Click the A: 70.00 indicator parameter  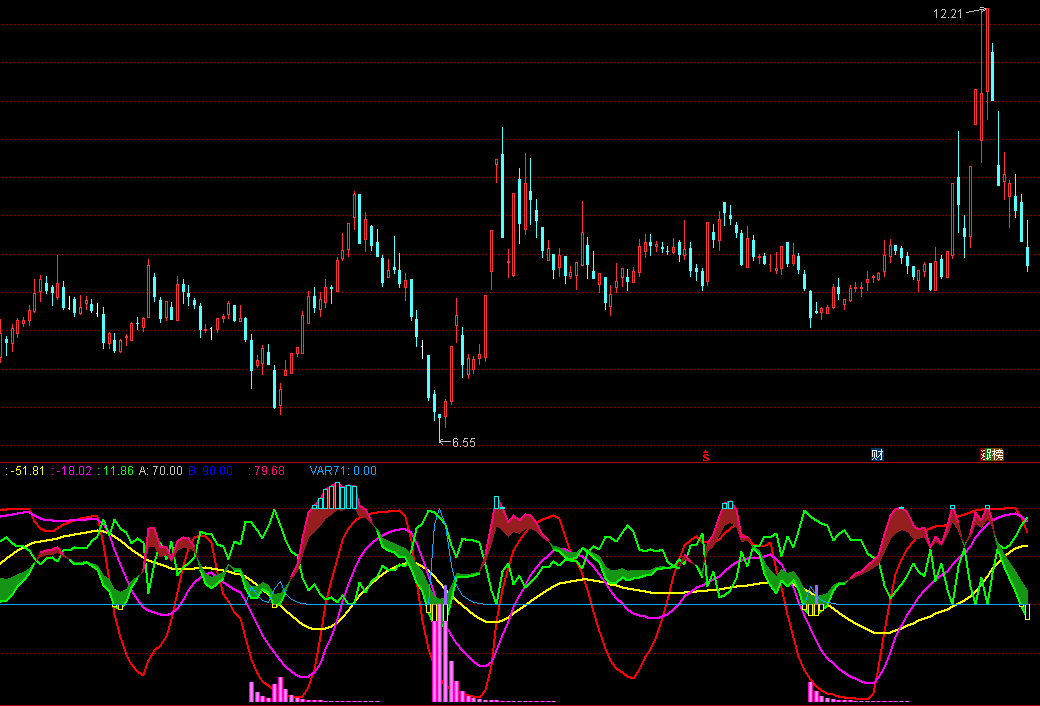pyautogui.click(x=161, y=470)
